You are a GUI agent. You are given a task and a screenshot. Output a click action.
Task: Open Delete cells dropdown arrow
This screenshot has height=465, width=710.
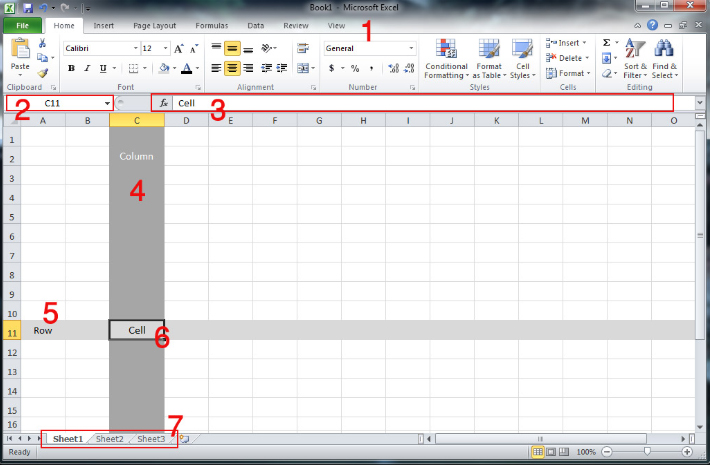coord(587,58)
